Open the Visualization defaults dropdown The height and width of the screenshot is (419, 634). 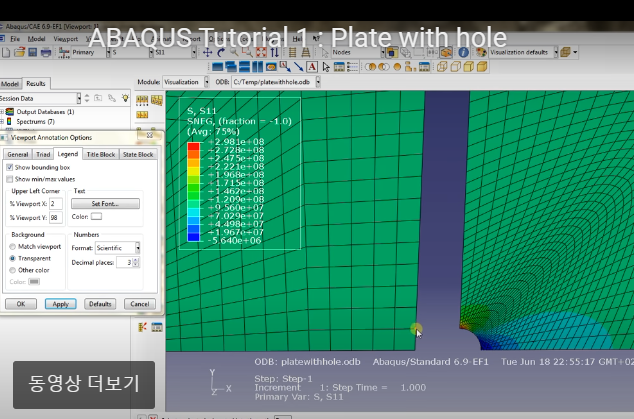556,52
